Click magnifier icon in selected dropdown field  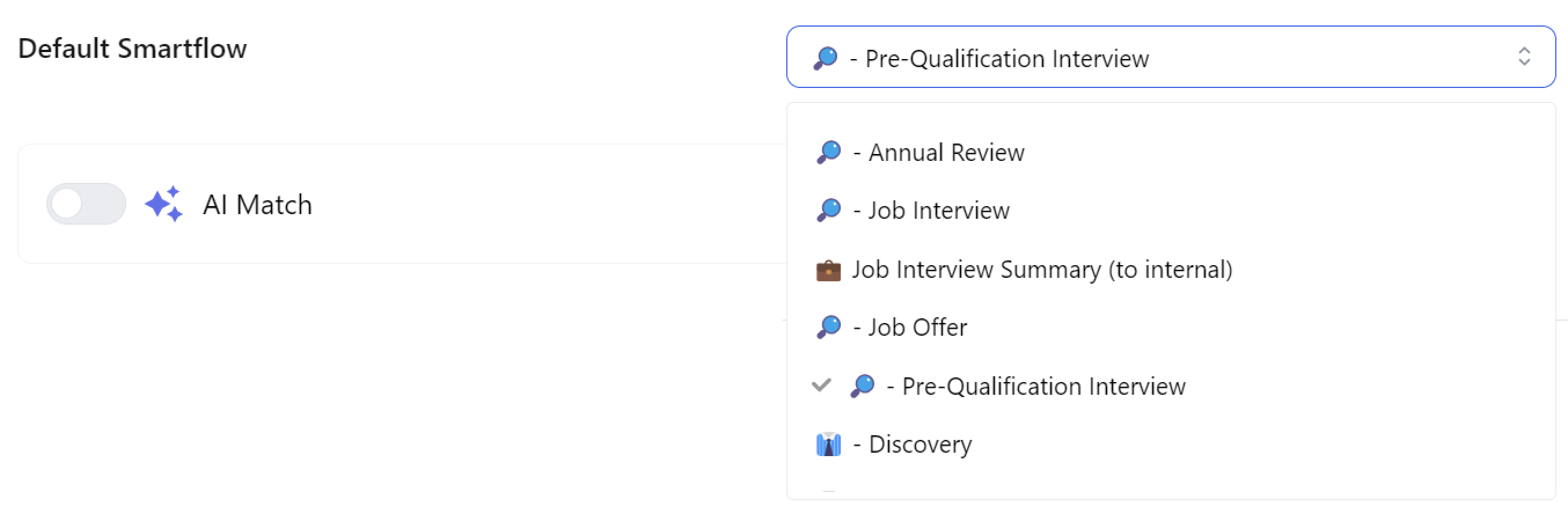pos(825,58)
